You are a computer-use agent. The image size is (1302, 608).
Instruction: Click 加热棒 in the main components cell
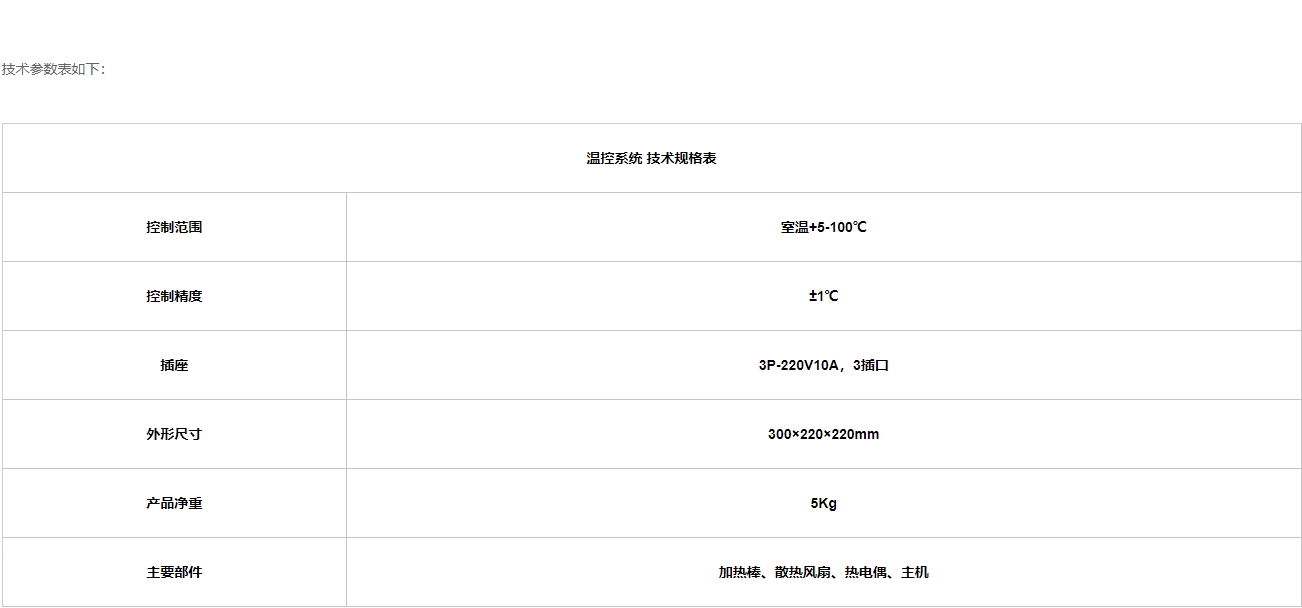(x=739, y=572)
